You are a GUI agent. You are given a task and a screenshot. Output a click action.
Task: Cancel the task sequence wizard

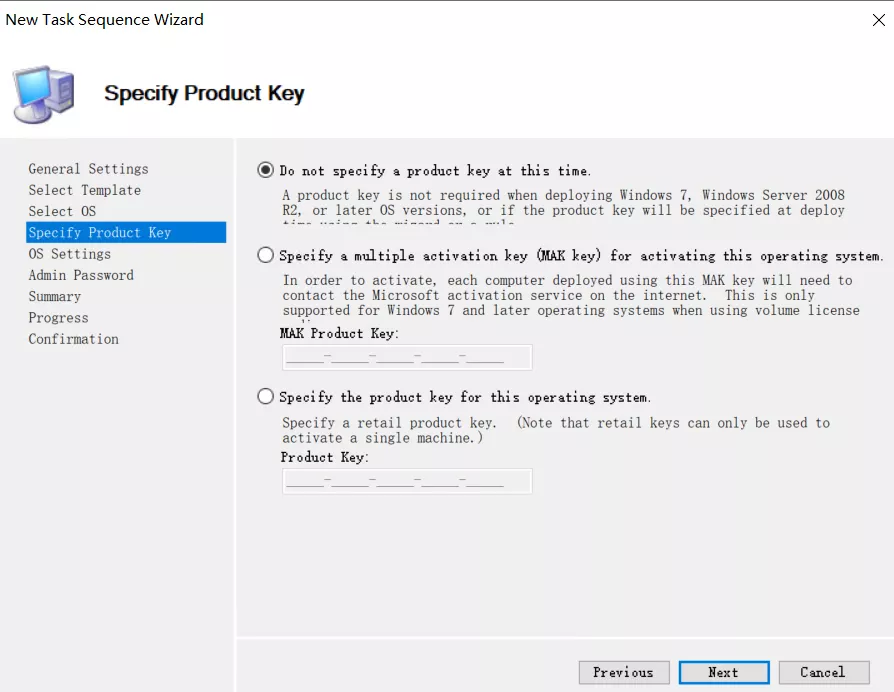(x=822, y=672)
